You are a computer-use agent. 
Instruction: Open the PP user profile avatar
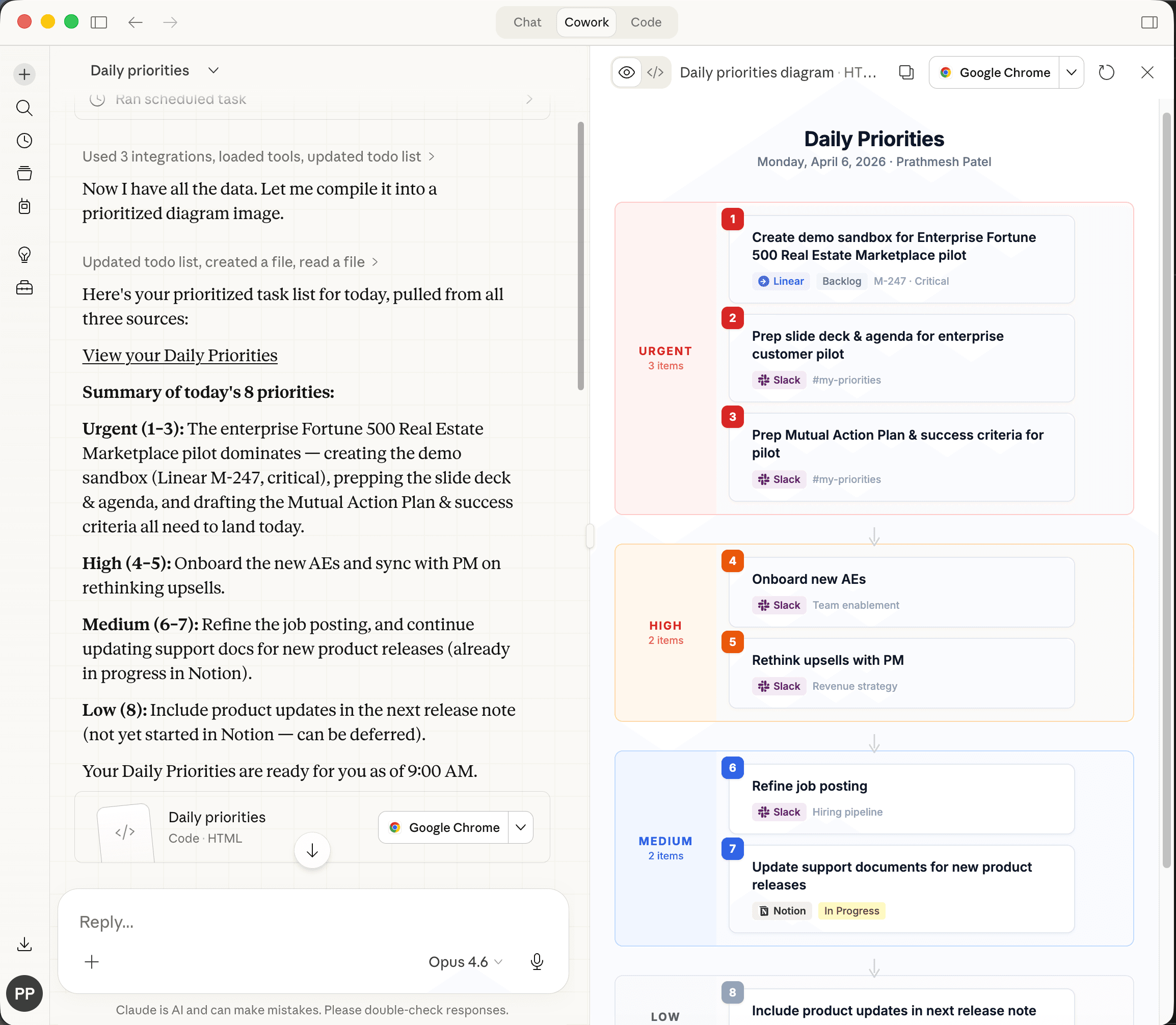24,993
